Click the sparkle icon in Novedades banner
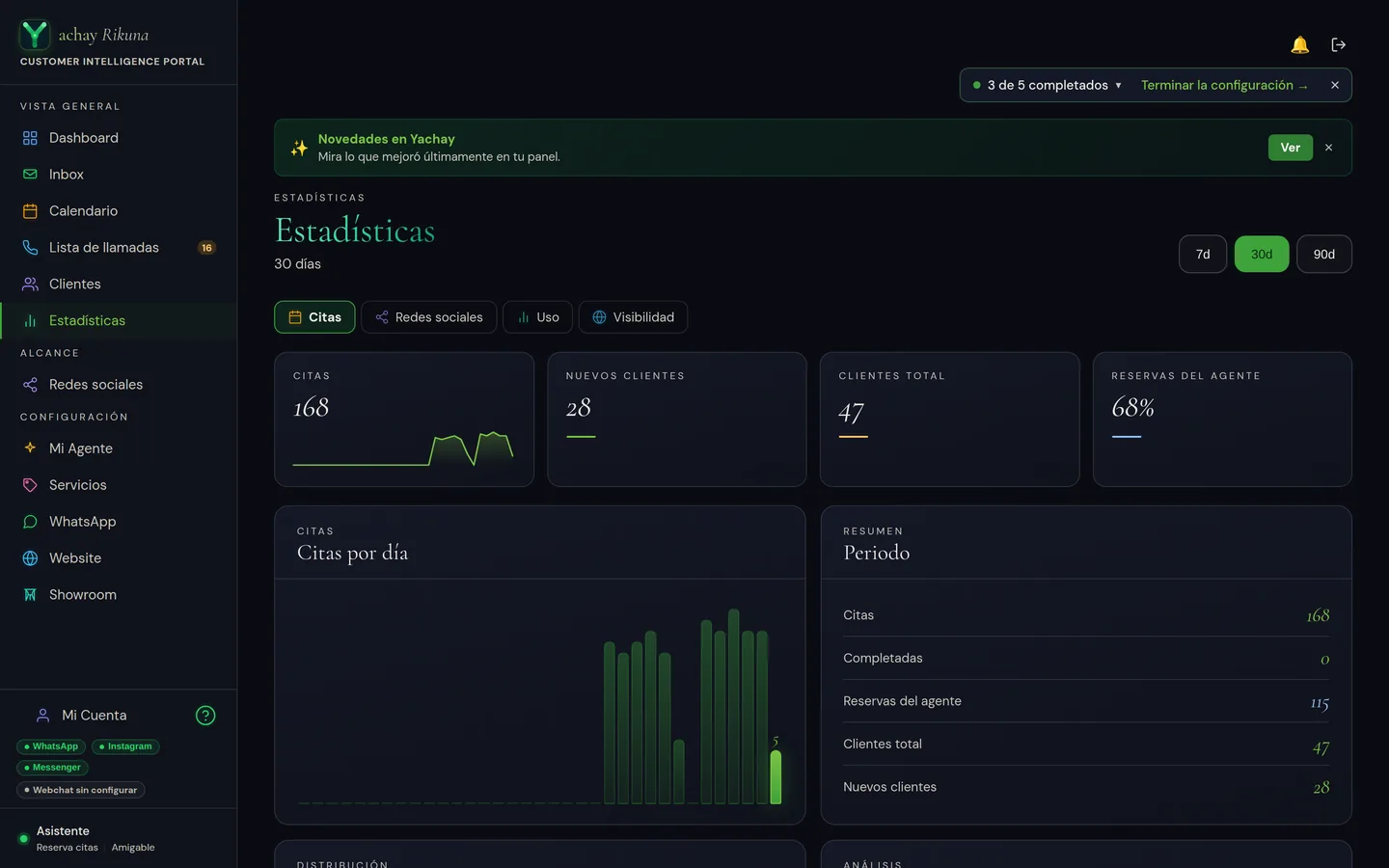1389x868 pixels. point(299,148)
